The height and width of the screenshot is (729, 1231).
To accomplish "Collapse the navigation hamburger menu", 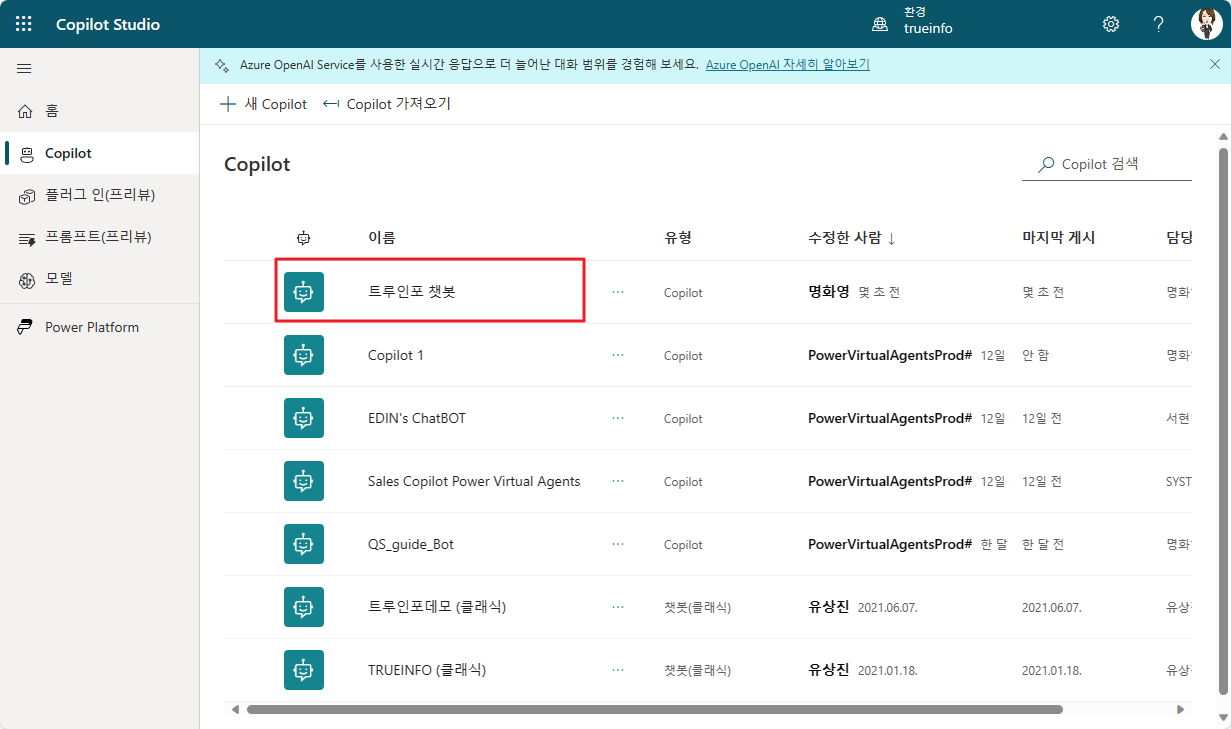I will [24, 69].
